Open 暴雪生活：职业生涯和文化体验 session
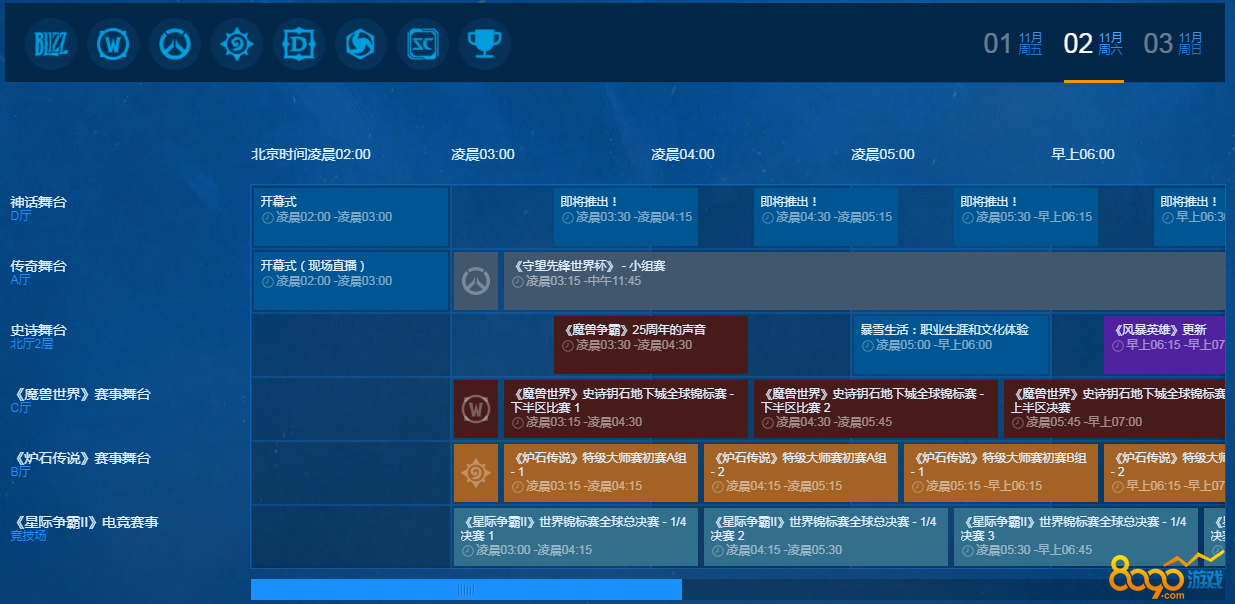Image resolution: width=1235 pixels, height=604 pixels. pyautogui.click(x=950, y=344)
